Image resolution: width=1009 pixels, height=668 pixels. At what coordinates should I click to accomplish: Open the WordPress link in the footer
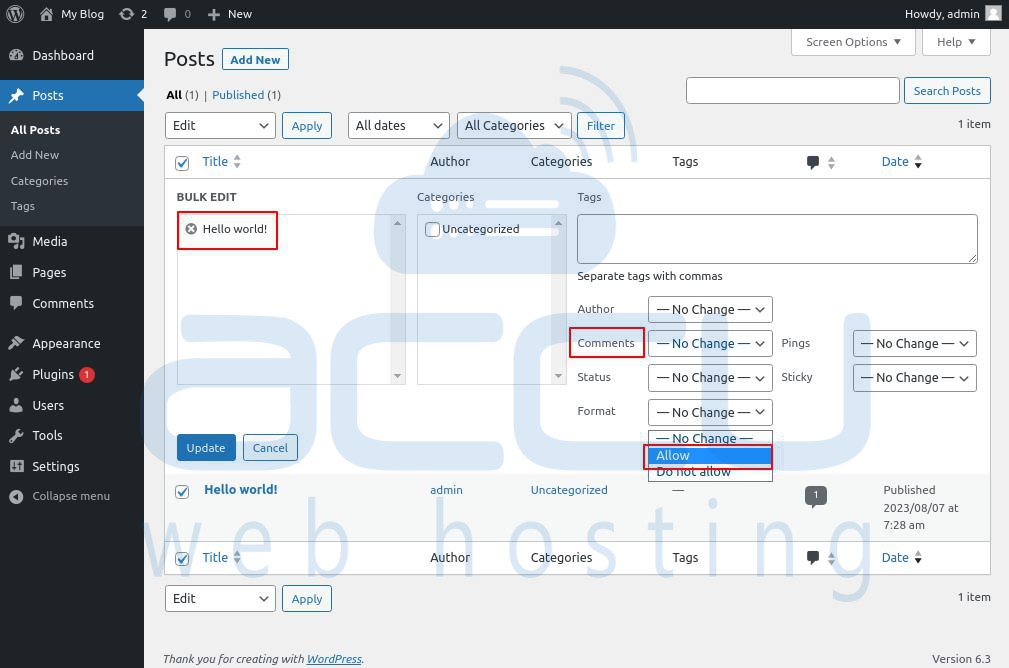tap(333, 659)
